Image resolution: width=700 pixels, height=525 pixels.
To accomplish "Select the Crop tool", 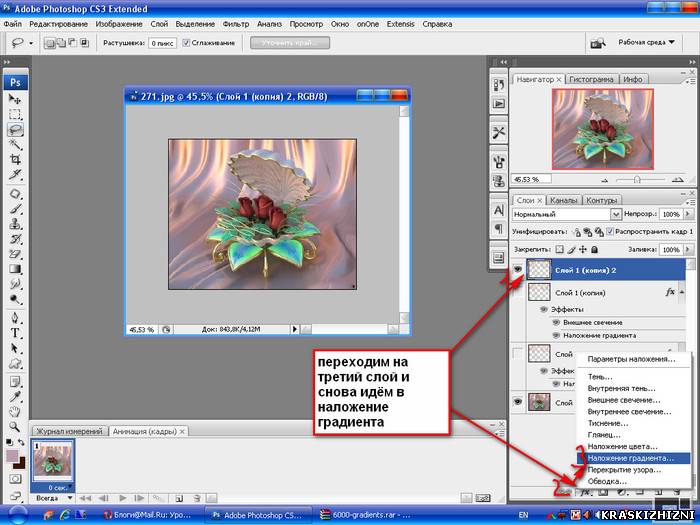I will pyautogui.click(x=15, y=159).
